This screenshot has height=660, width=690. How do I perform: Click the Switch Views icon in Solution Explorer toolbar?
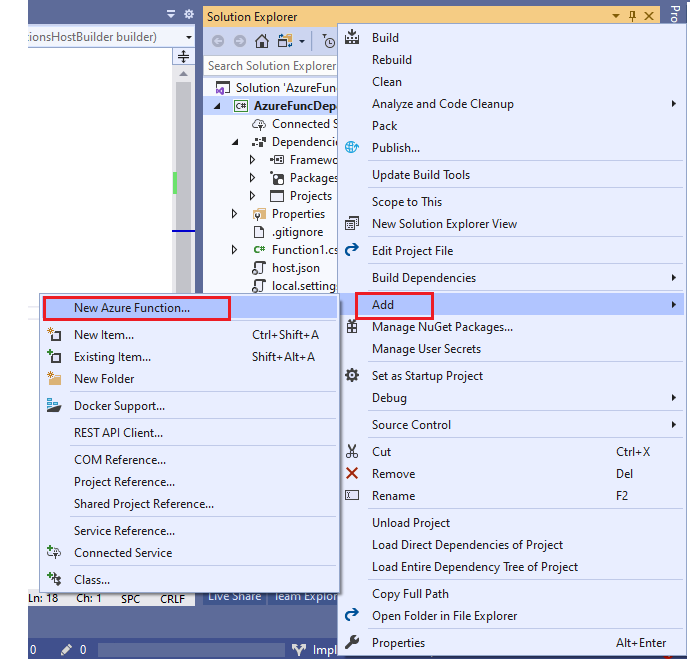coord(285,41)
